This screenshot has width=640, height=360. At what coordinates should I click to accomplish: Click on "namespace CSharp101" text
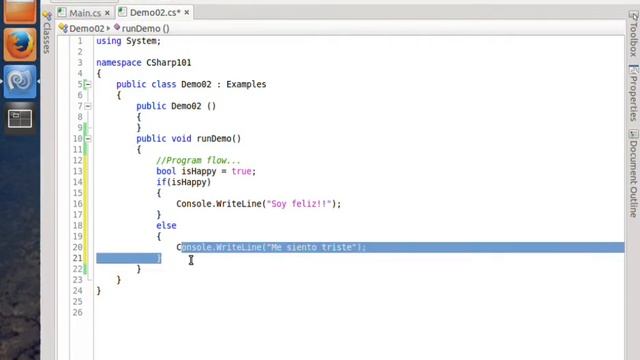[x=144, y=62]
